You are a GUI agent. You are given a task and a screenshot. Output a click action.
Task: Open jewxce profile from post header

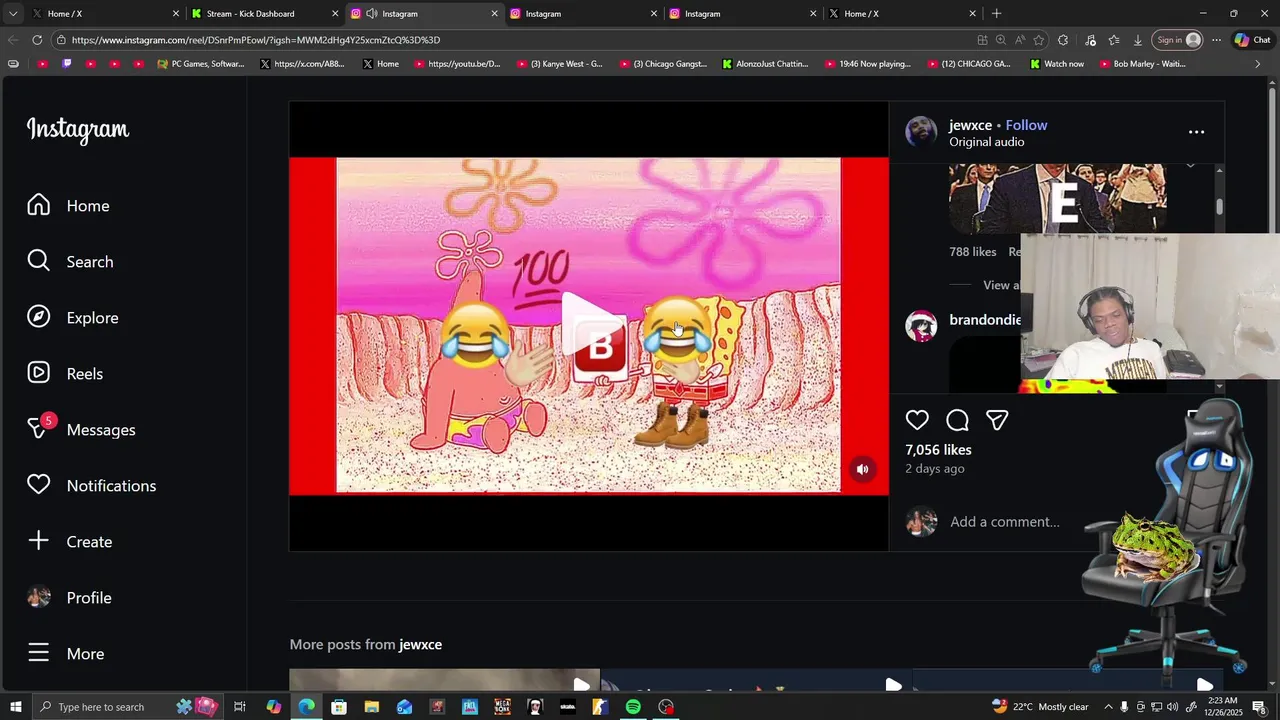(x=970, y=125)
